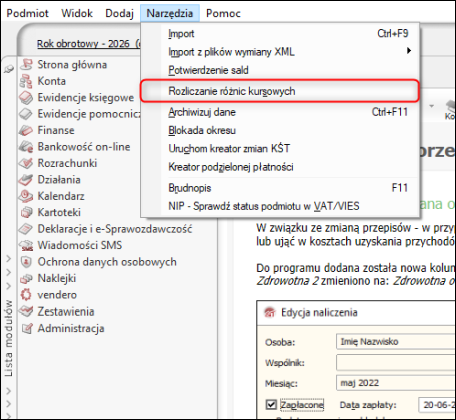This screenshot has width=456, height=420.
Task: Choose Archiwizuj dane menu entry
Action: [x=280, y=112]
